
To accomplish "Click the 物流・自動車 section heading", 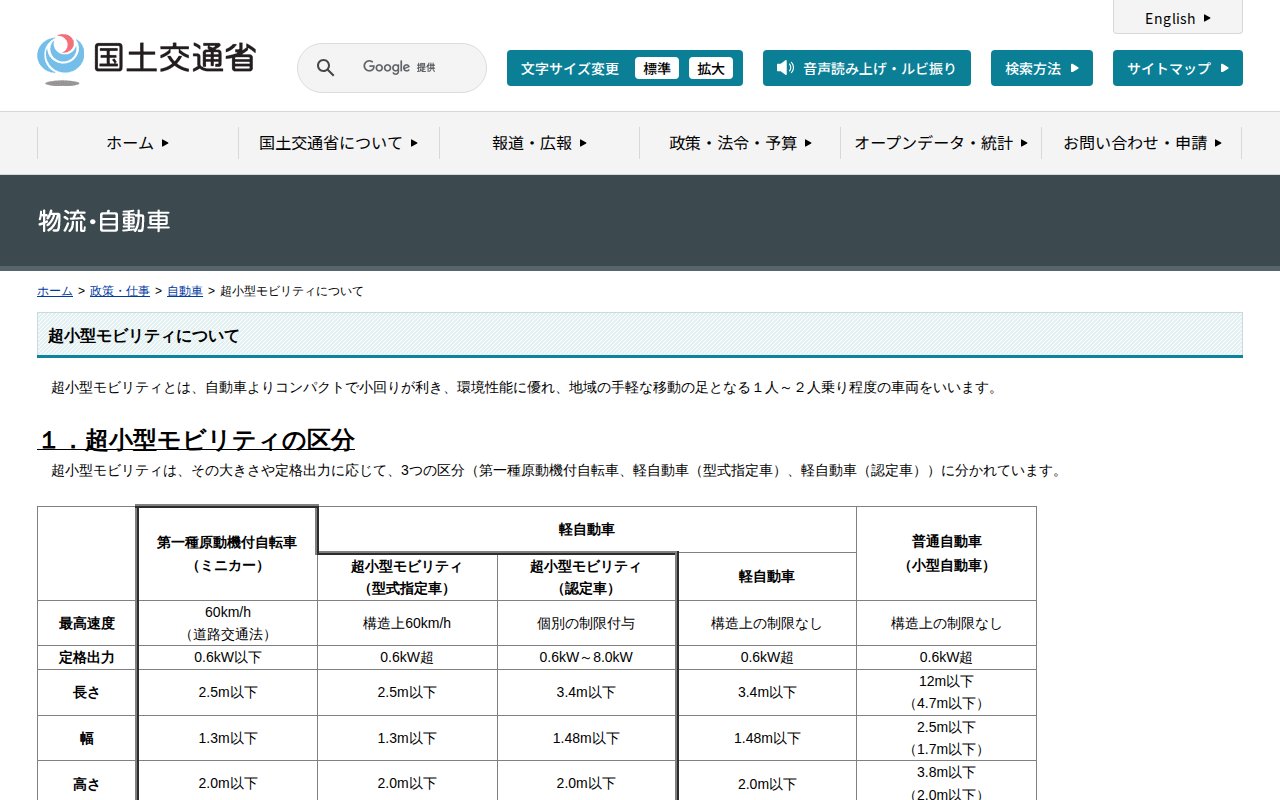I will (104, 221).
